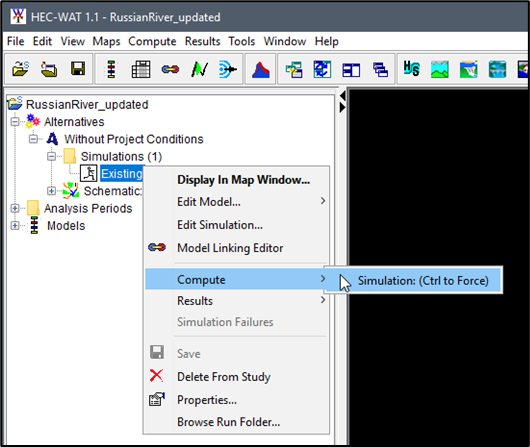Screen dimensions: 530x447
Task: Open the Edit menu
Action: (42, 41)
